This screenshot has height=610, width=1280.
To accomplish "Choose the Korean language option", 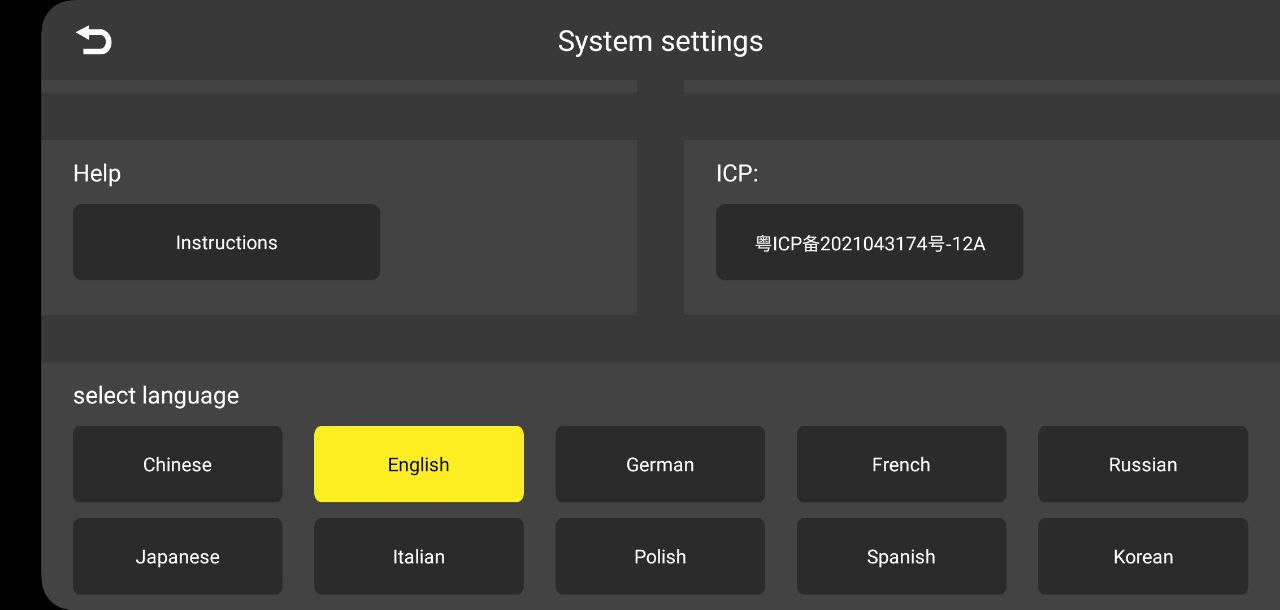I will (1142, 556).
